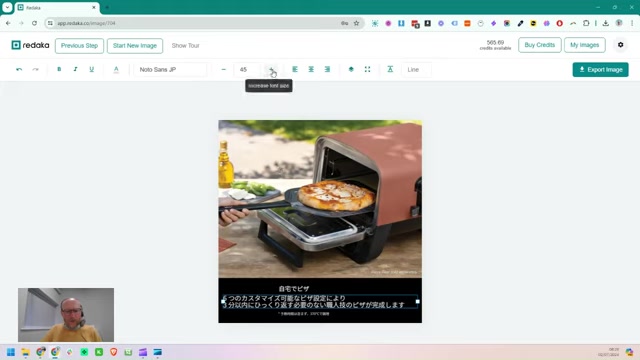Click the Show Tour link
The width and height of the screenshot is (640, 360).
[x=185, y=45]
